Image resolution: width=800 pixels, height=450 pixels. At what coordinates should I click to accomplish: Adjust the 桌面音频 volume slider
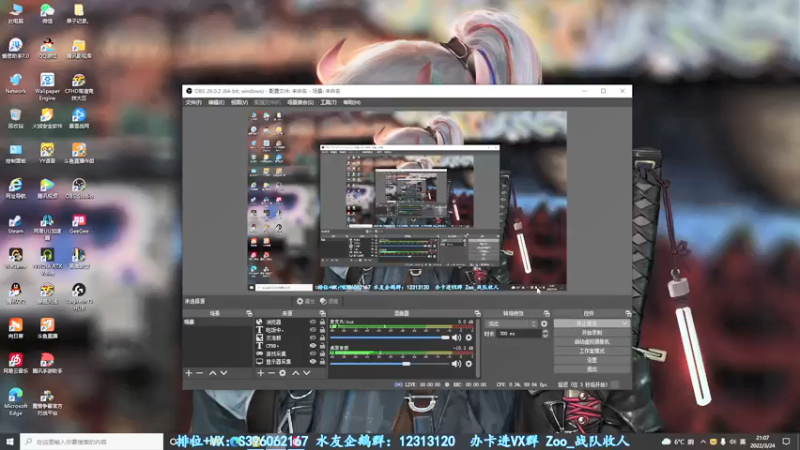(x=390, y=364)
